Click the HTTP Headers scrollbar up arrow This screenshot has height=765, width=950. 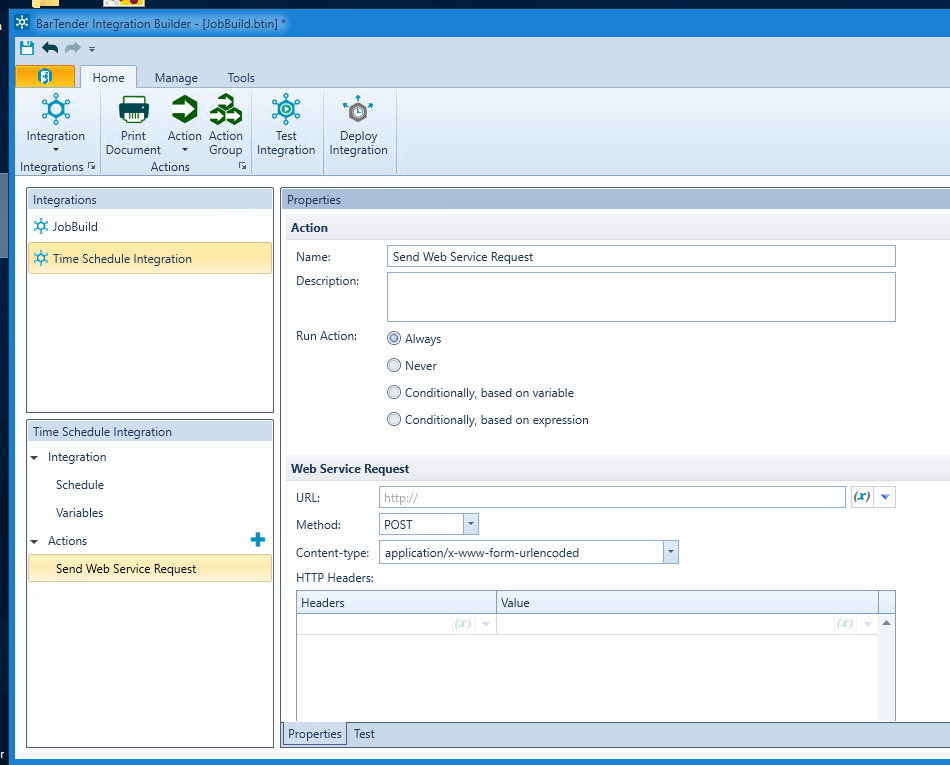[886, 623]
